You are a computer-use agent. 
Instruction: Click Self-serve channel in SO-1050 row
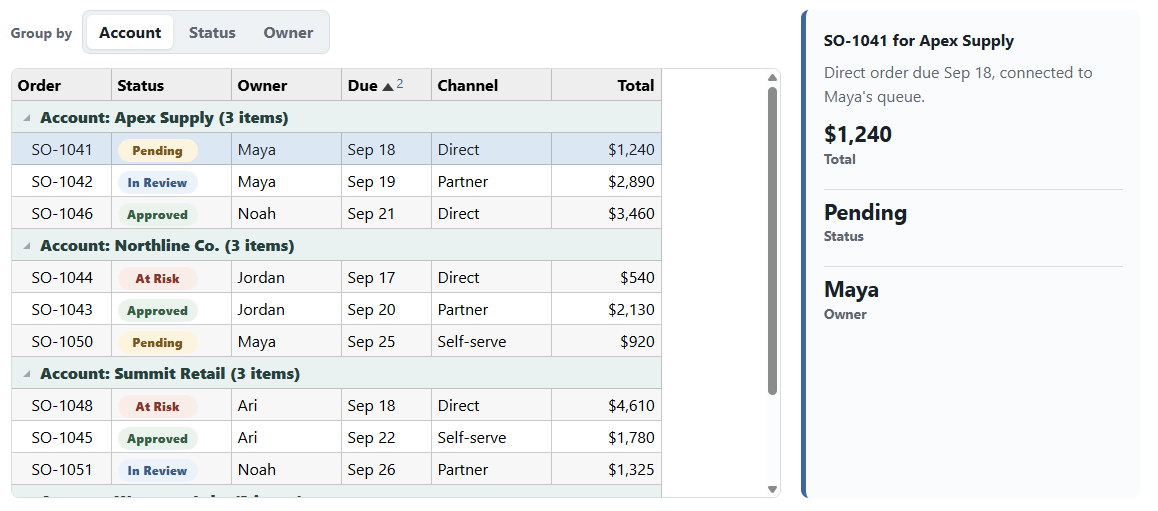pos(491,342)
